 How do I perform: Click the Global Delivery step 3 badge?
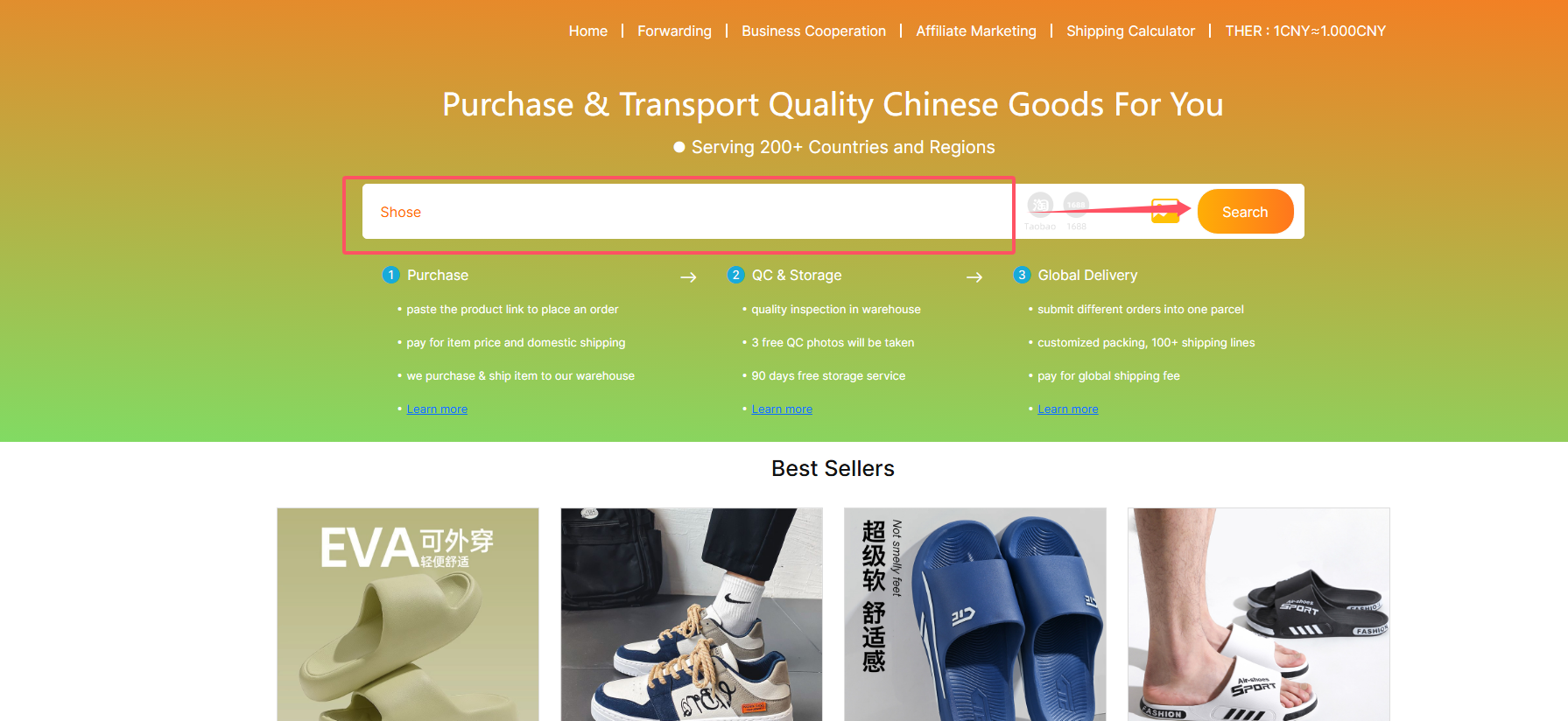coord(1022,275)
